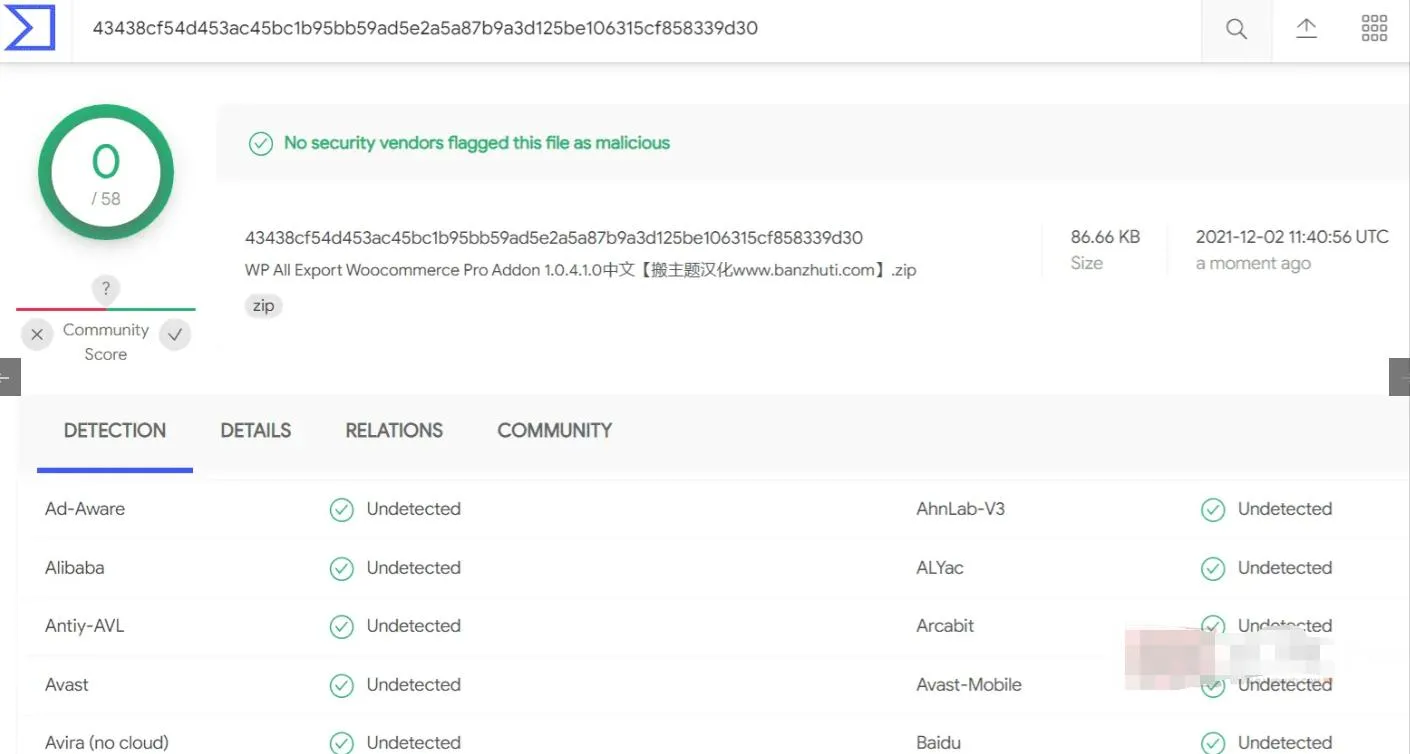
Task: Click the ALYac vendor name
Action: pos(940,568)
